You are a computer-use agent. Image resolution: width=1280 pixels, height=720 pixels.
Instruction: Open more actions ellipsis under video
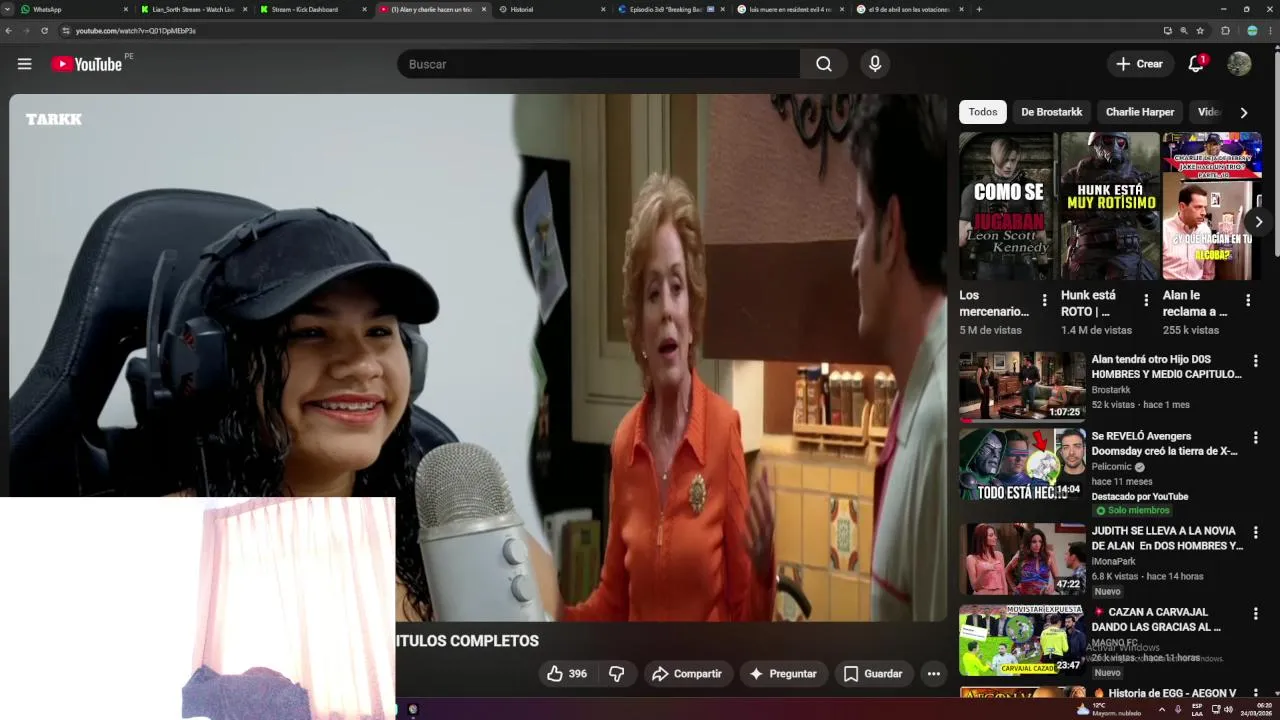click(933, 674)
